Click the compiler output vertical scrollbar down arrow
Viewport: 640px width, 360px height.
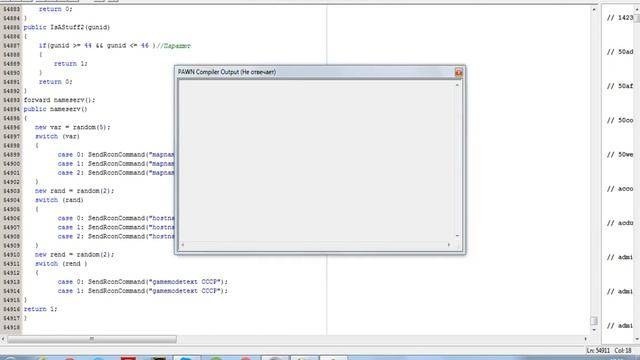pos(457,236)
